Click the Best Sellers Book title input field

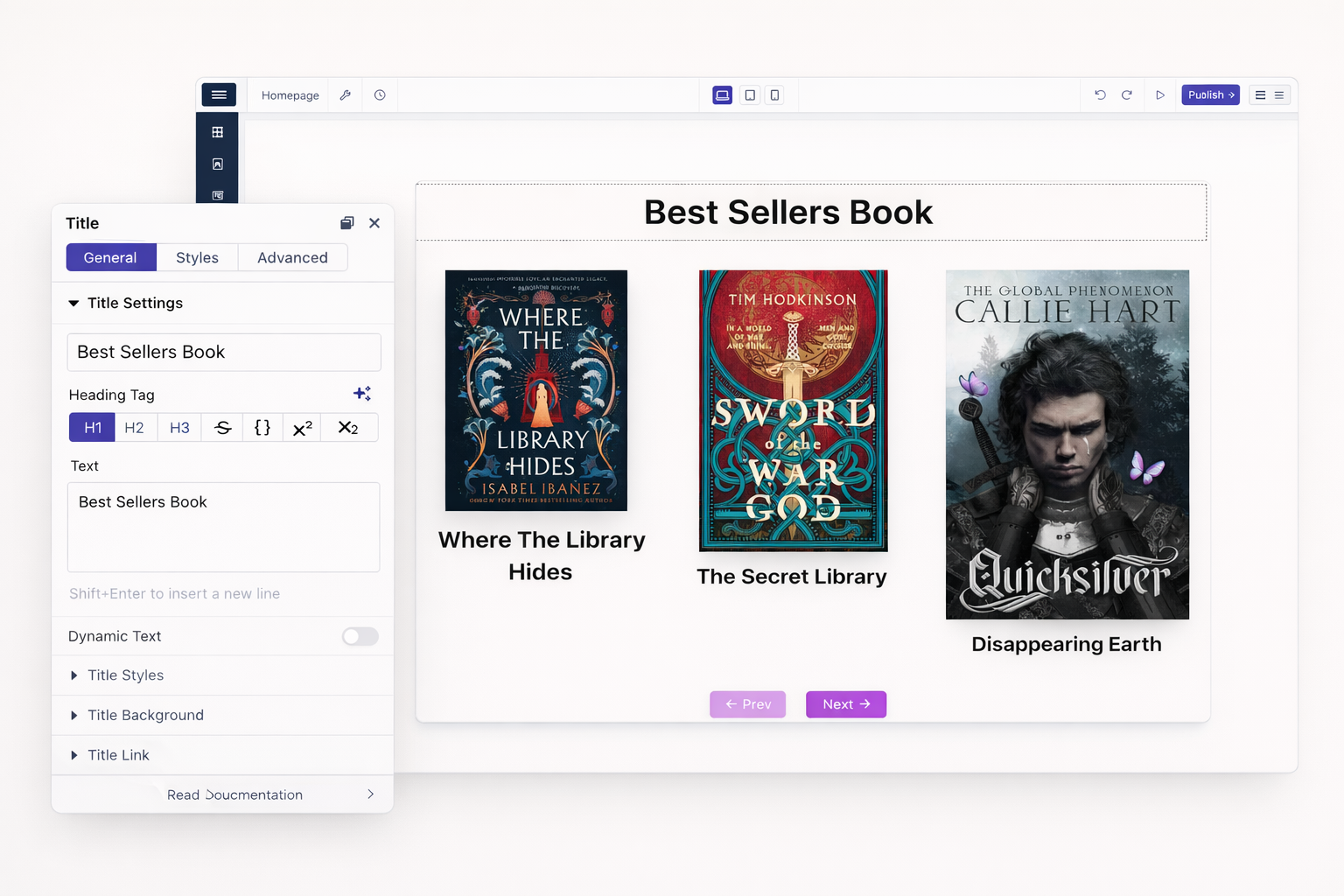pos(224,352)
